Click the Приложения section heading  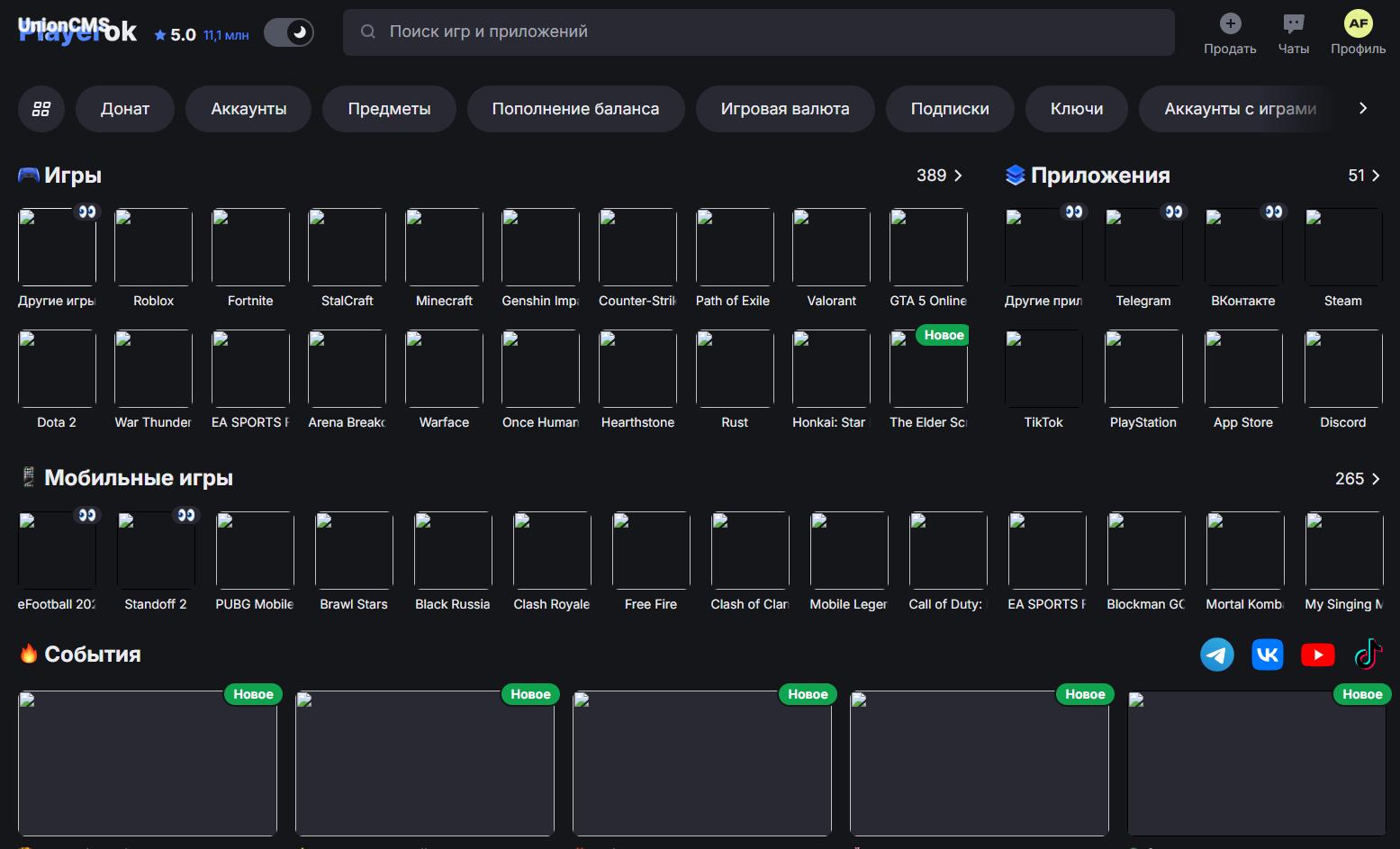[x=1100, y=176]
